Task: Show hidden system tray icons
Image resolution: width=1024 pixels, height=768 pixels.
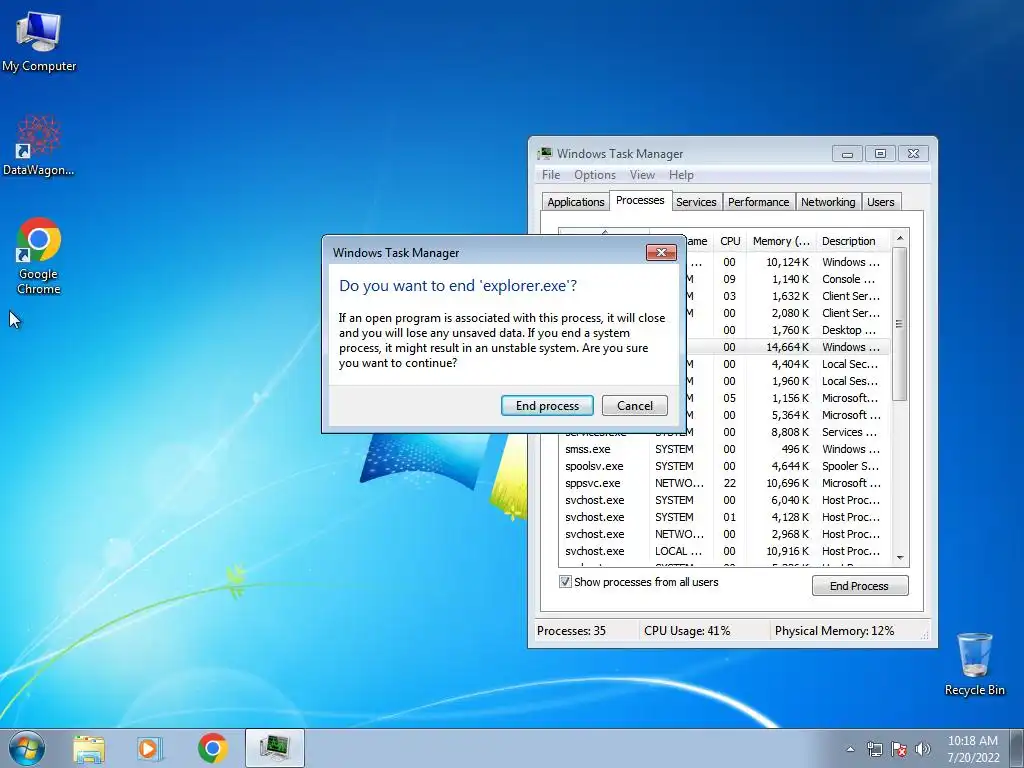Action: 850,749
